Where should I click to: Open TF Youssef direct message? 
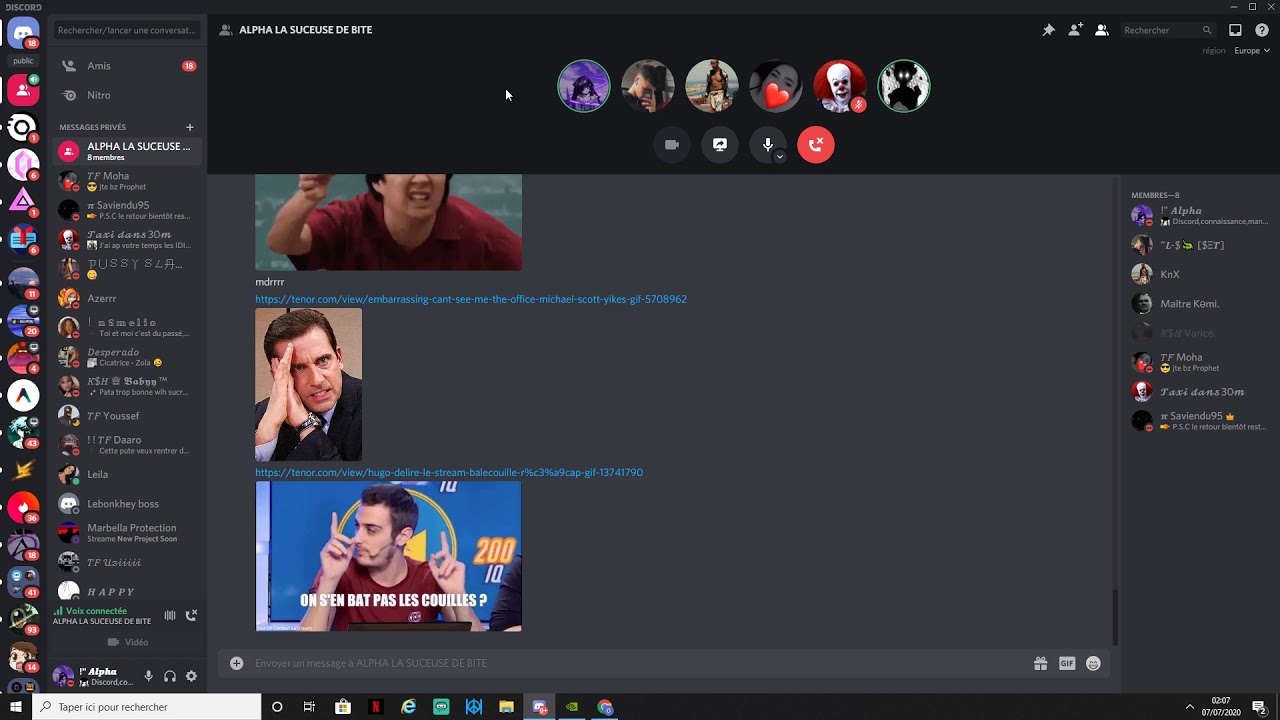127,415
